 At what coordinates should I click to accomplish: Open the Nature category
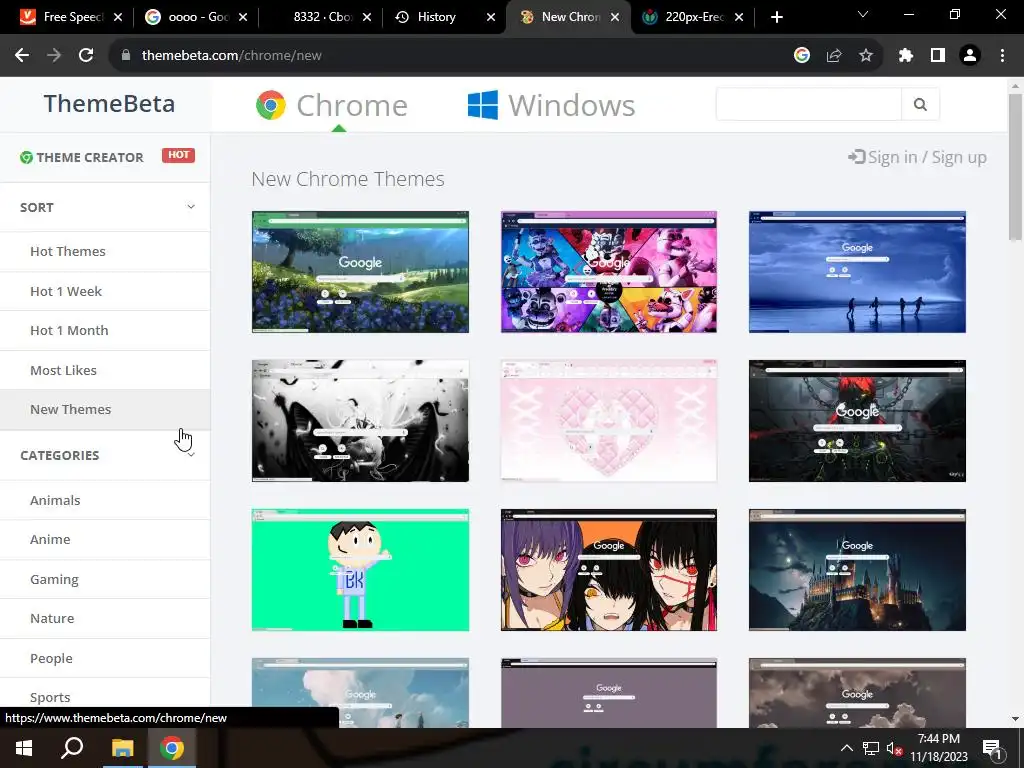pos(52,618)
